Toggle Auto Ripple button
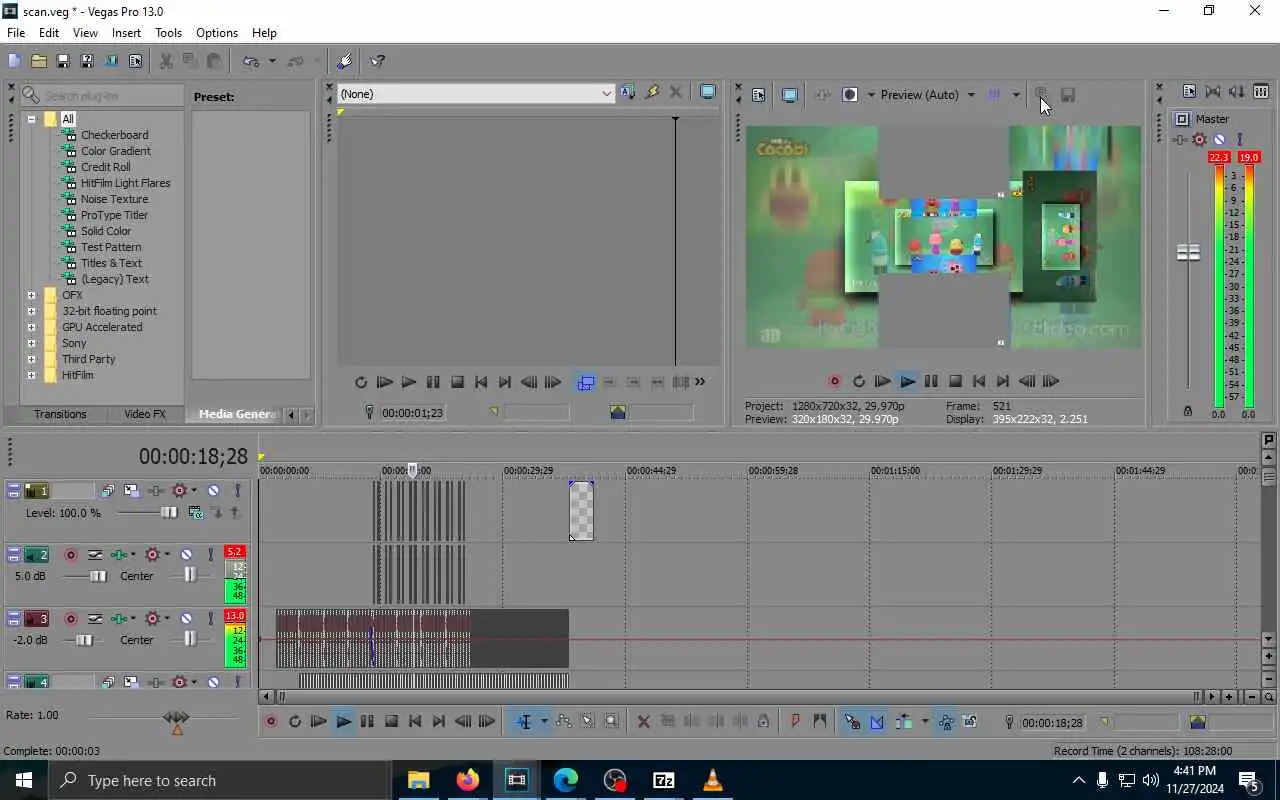Screen dimensions: 1280x800 pos(904,721)
